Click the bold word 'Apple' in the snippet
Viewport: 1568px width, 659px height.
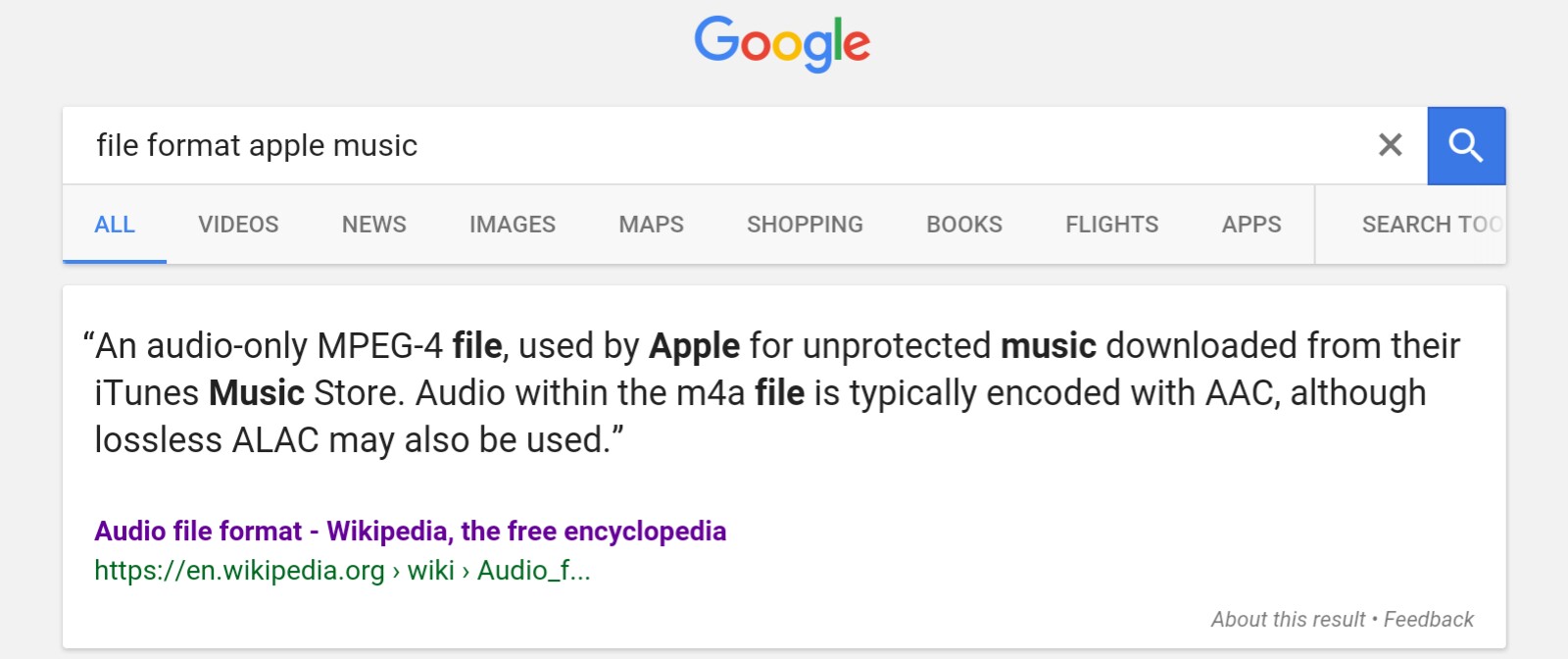point(694,346)
